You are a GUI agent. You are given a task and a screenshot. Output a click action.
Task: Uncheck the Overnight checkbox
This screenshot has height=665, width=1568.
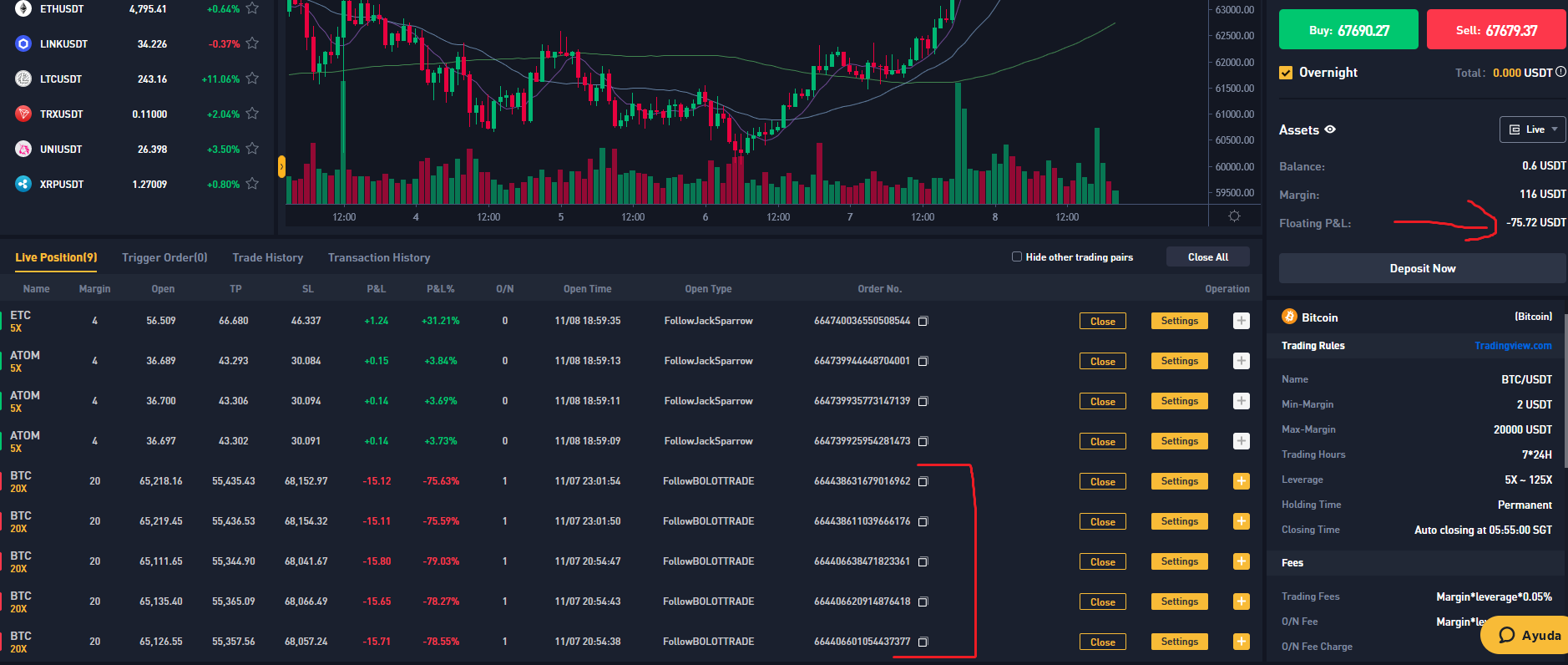point(1286,73)
